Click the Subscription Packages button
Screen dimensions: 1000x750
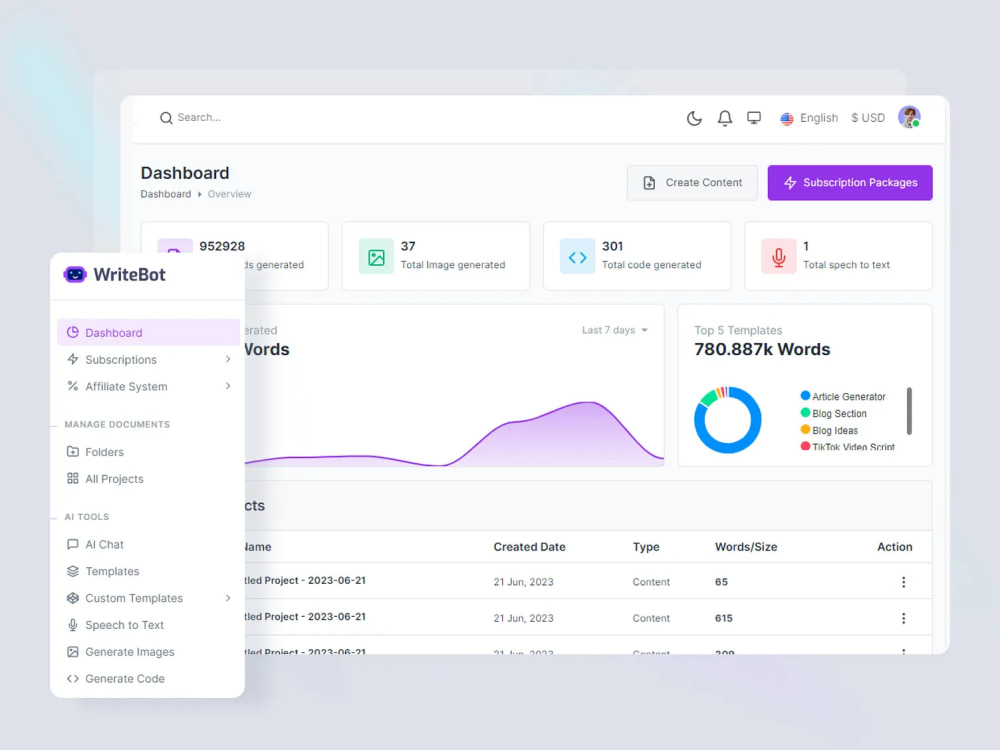(x=849, y=183)
